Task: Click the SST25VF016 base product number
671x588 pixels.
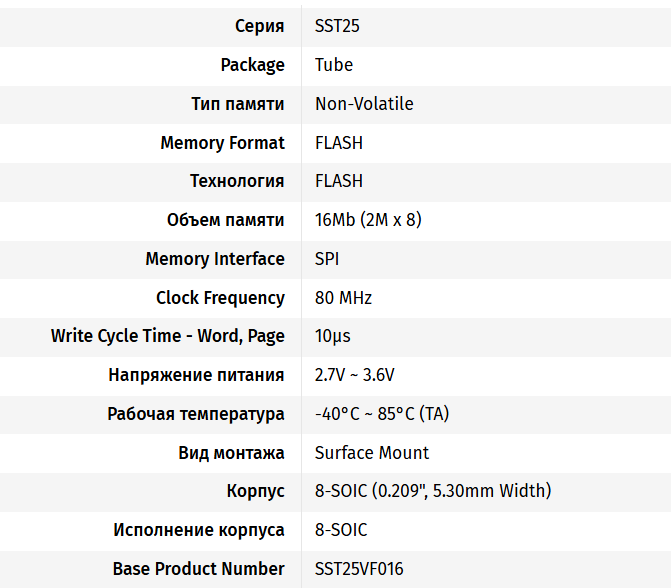Action: click(359, 569)
